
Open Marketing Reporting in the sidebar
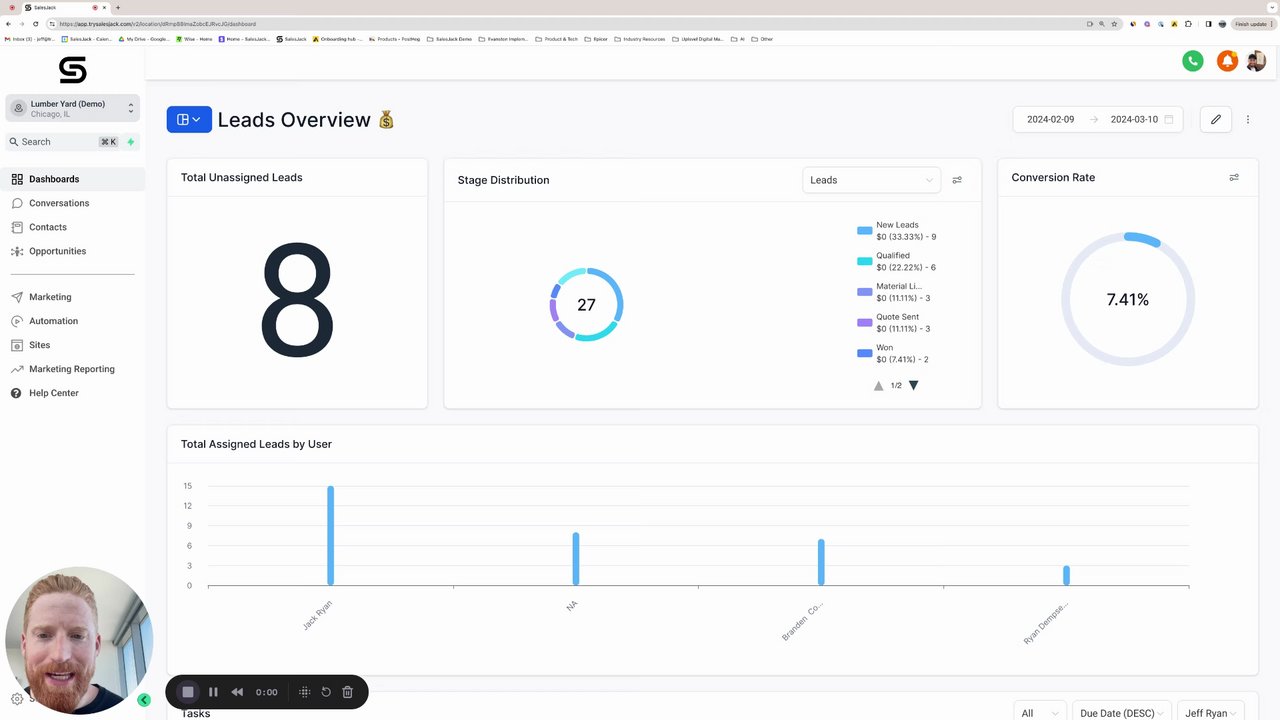[73, 369]
